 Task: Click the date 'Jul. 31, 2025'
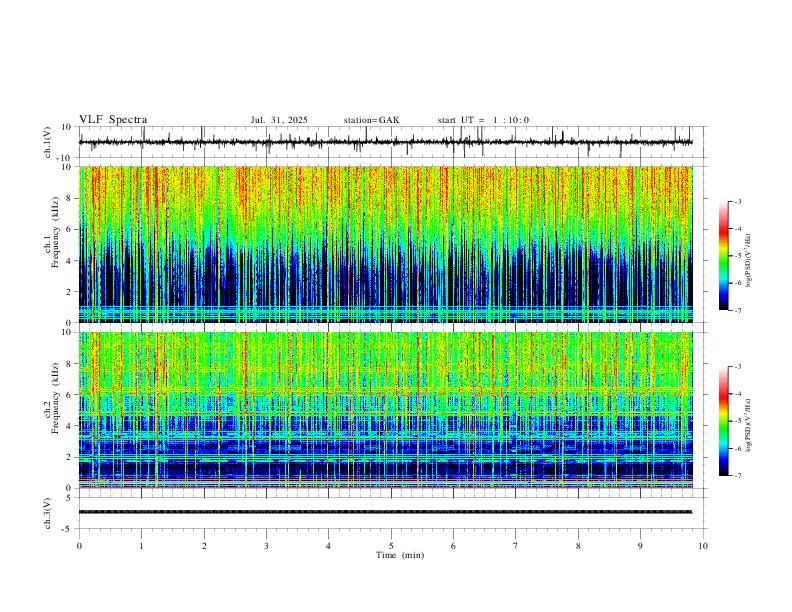click(279, 120)
